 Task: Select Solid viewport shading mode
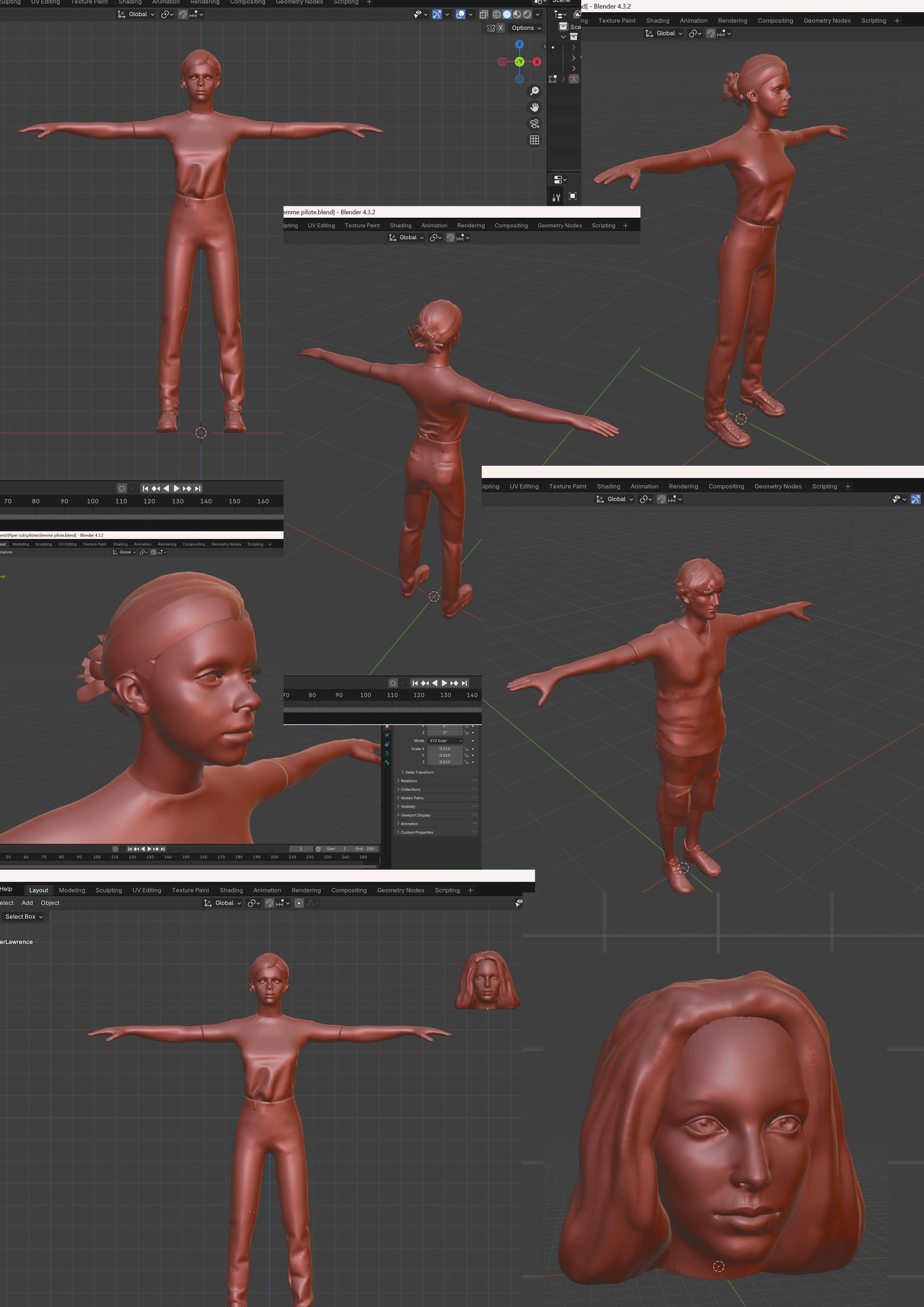(x=507, y=14)
